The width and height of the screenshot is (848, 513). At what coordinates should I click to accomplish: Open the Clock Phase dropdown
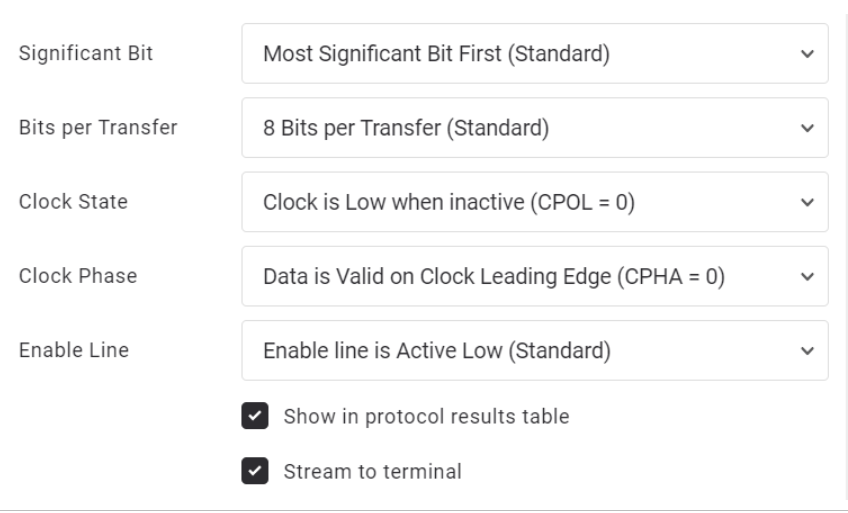(x=534, y=276)
